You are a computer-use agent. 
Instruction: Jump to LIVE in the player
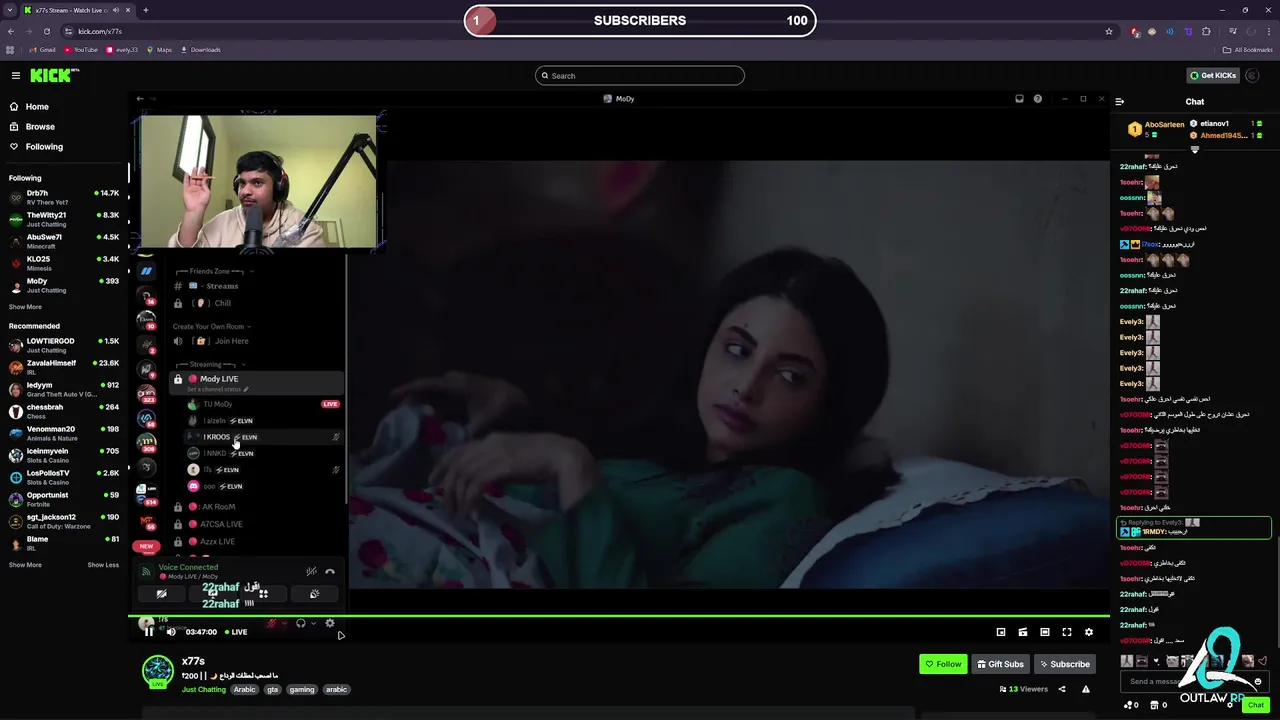pyautogui.click(x=236, y=632)
